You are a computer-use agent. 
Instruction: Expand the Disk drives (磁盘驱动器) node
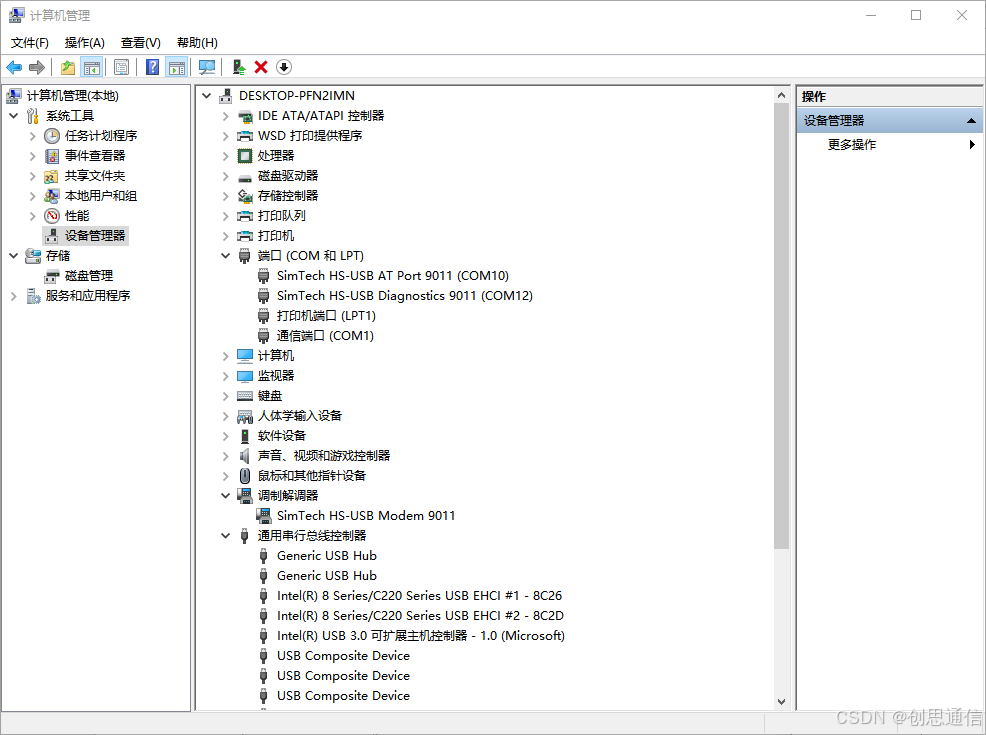point(225,176)
